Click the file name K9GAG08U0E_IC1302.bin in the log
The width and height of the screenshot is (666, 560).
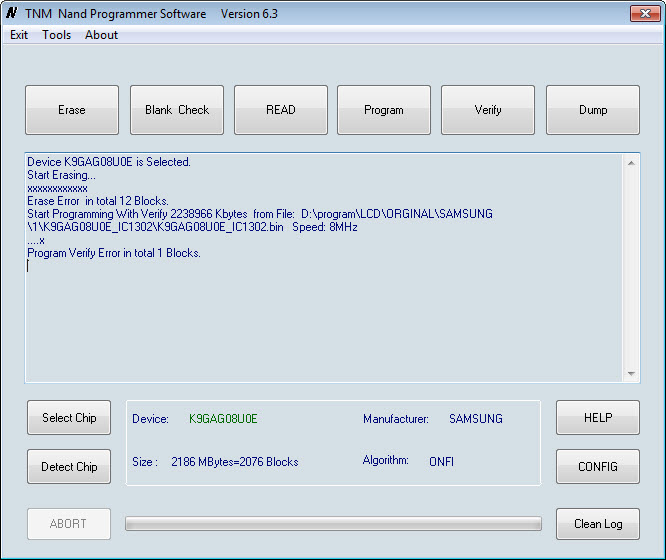point(220,227)
